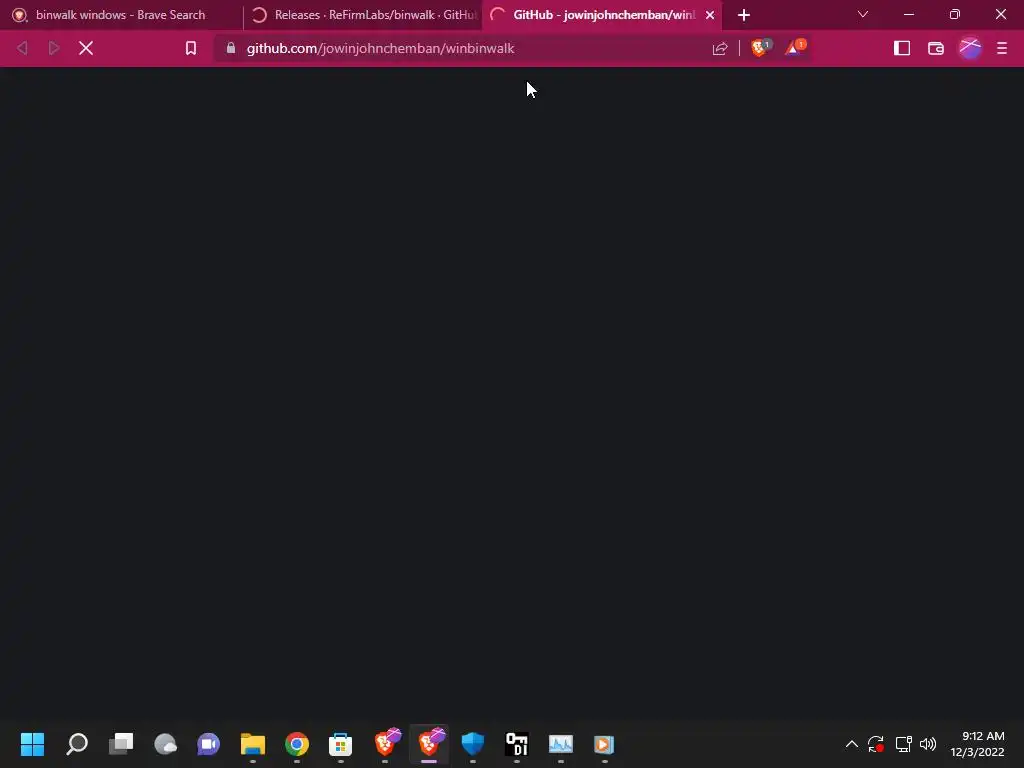The image size is (1024, 768).
Task: Switch to the first Brave taskbar window
Action: click(385, 744)
